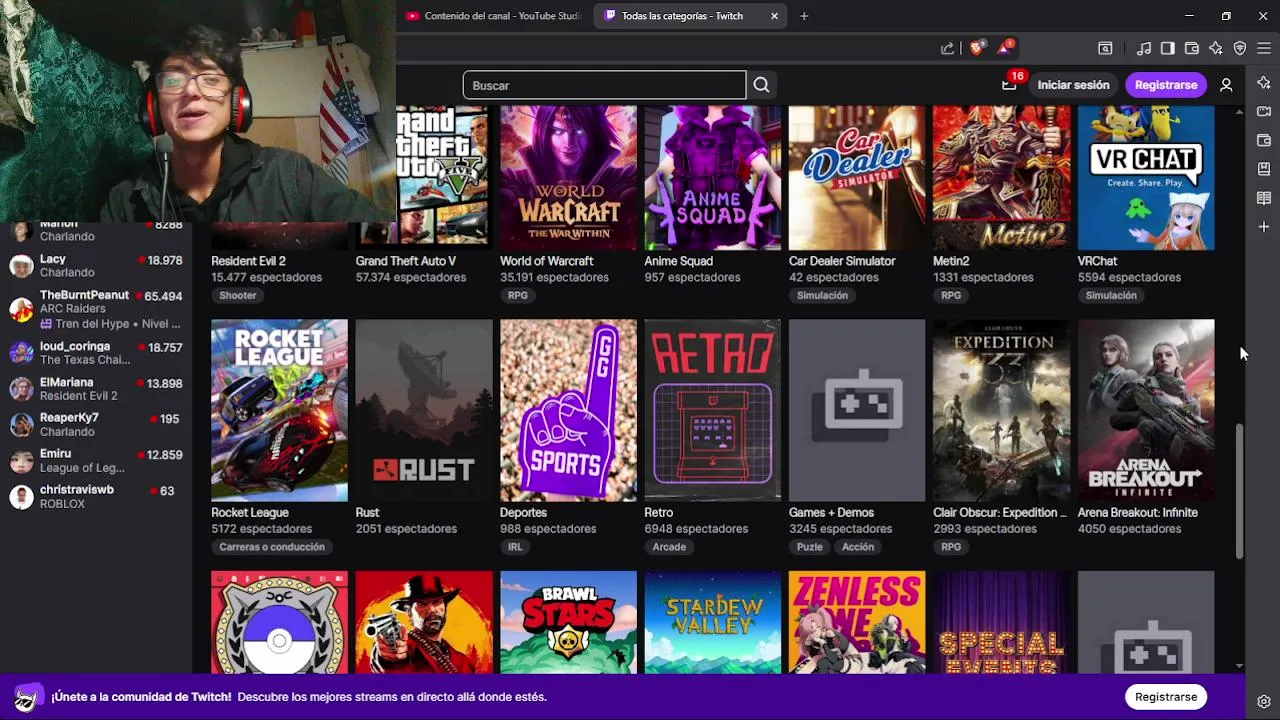This screenshot has width=1280, height=720.
Task: Open a new browser tab
Action: click(x=804, y=16)
